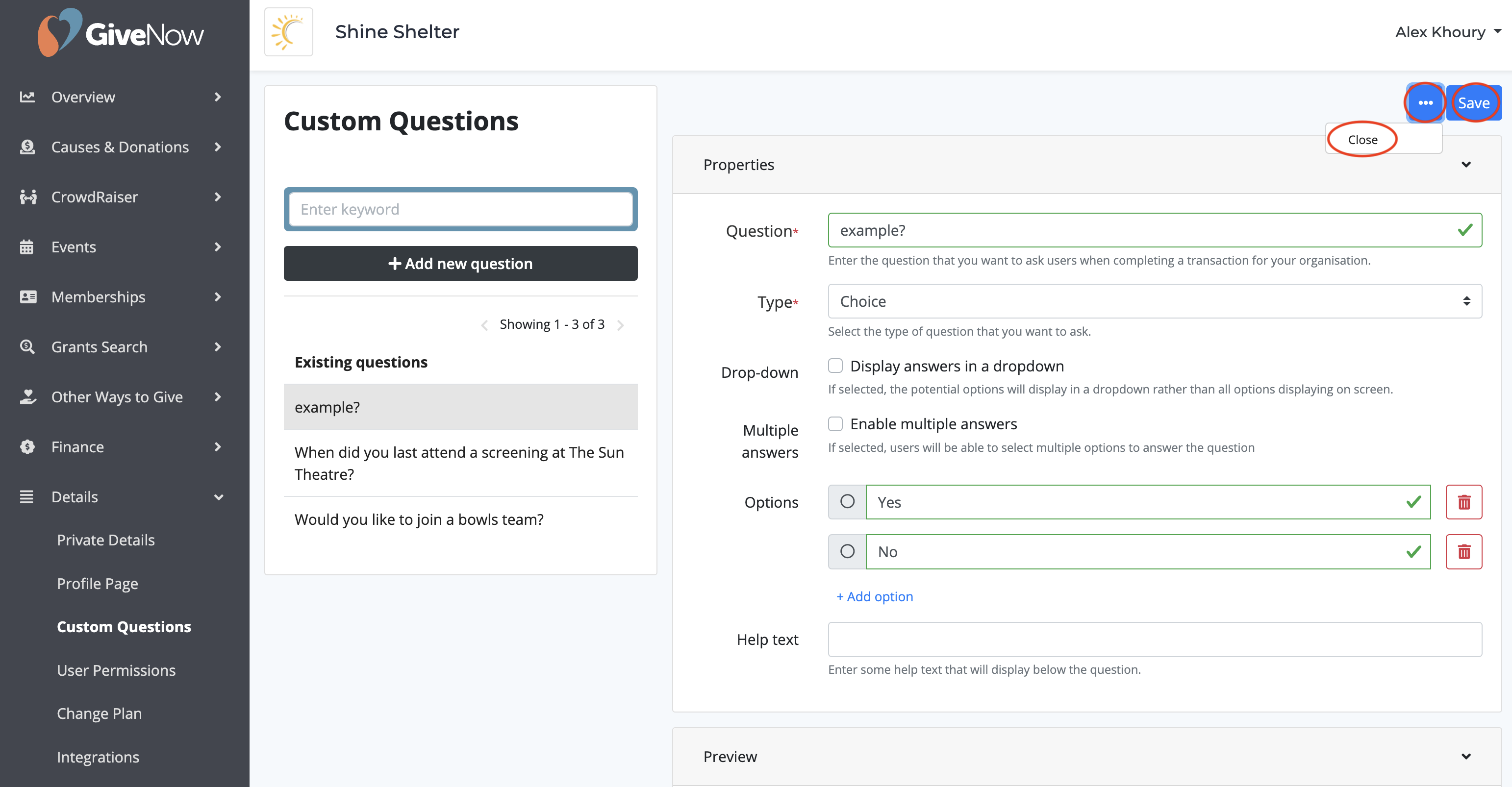Enable Display answers in a dropdown
Viewport: 1512px width, 787px height.
pyautogui.click(x=835, y=366)
